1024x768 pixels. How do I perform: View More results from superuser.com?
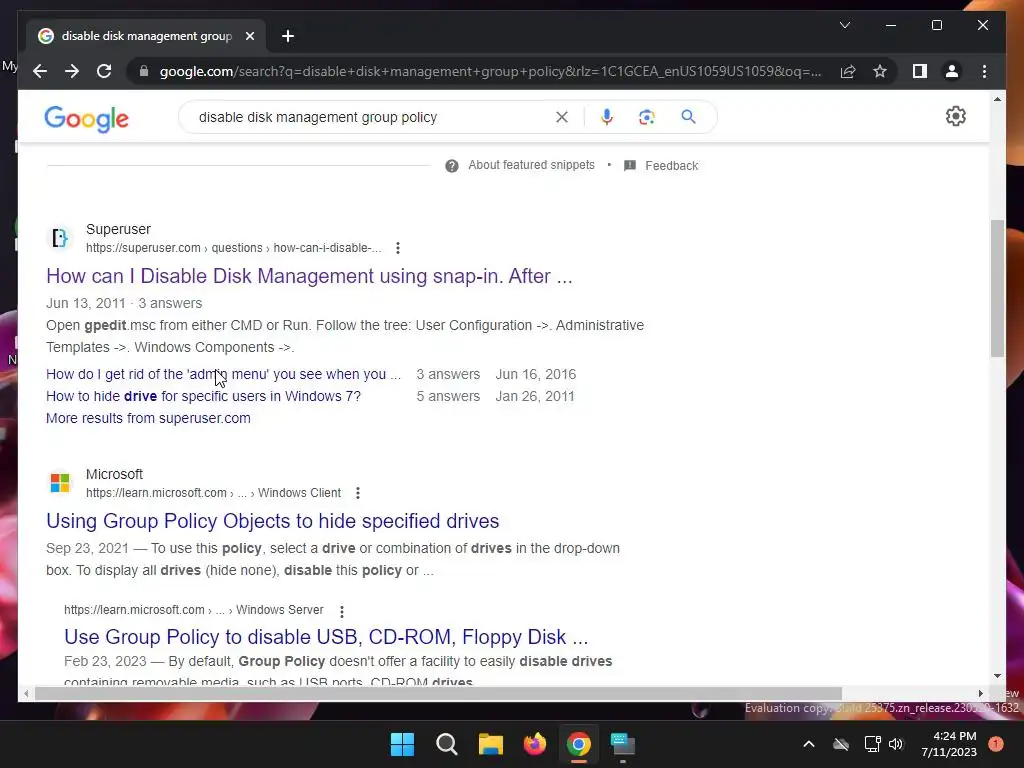tap(148, 418)
